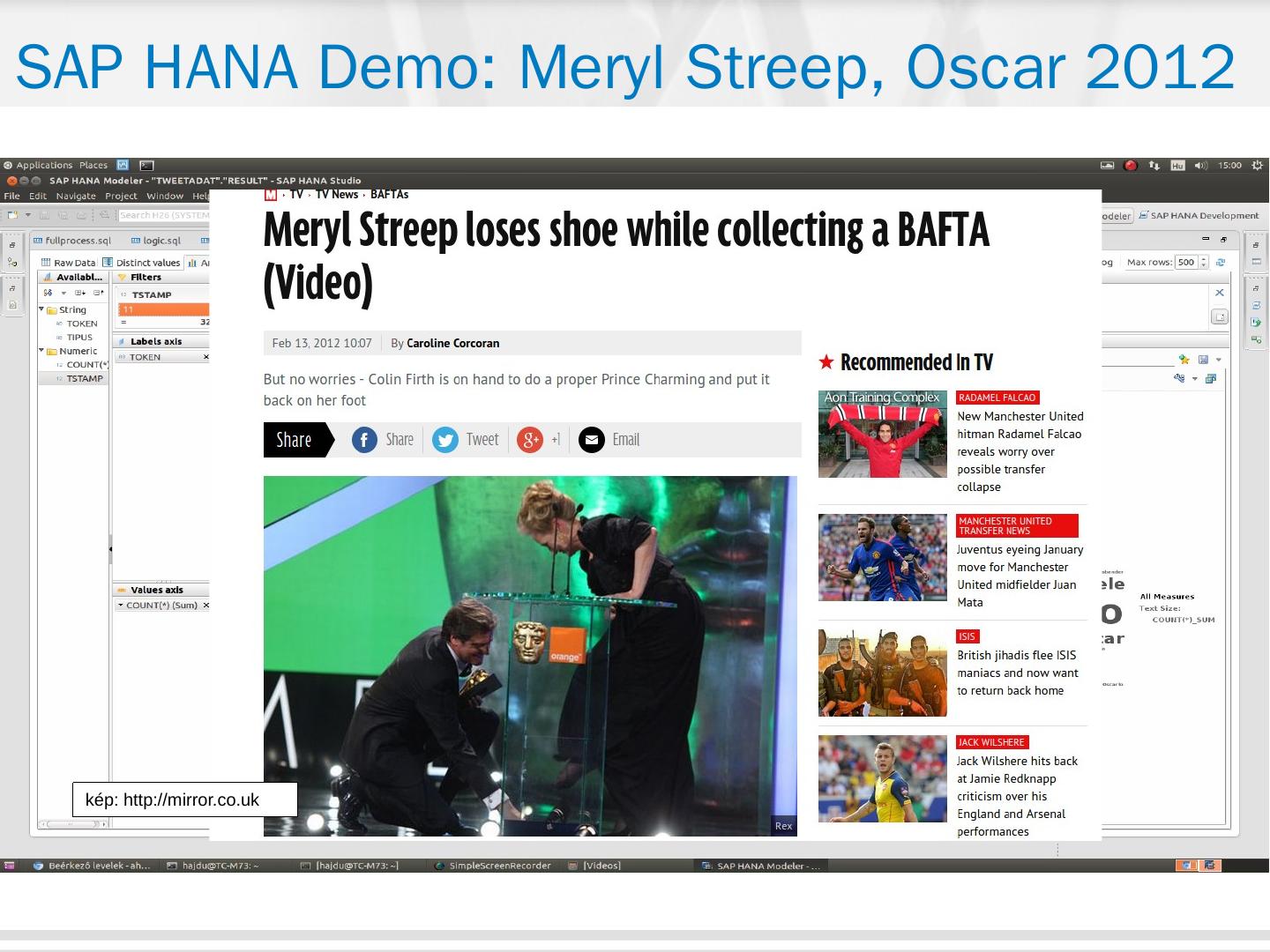Click the blue X clear icon
1270x952 pixels.
tap(1220, 293)
